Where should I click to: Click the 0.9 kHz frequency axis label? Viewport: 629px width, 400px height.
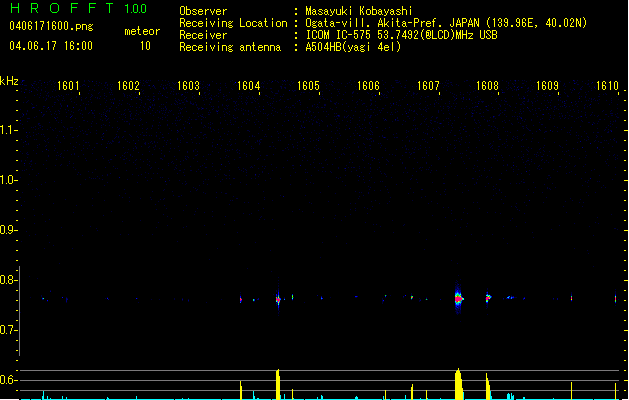8,230
